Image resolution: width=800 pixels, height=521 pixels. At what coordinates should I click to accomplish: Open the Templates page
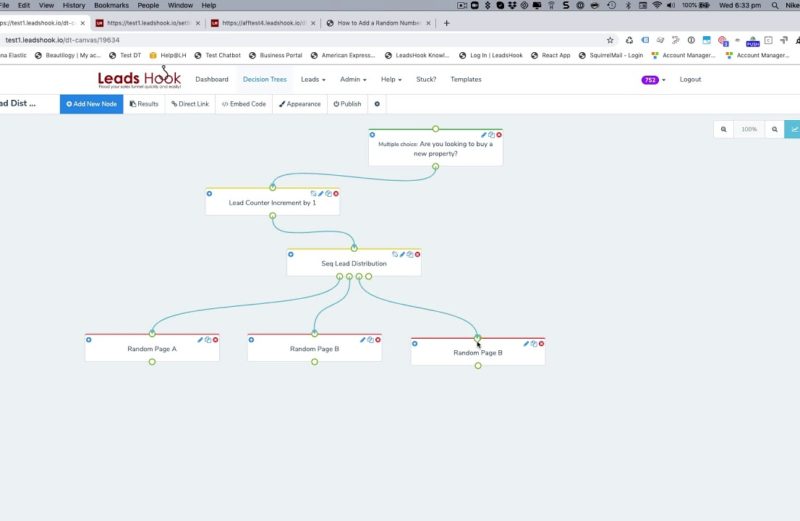466,79
